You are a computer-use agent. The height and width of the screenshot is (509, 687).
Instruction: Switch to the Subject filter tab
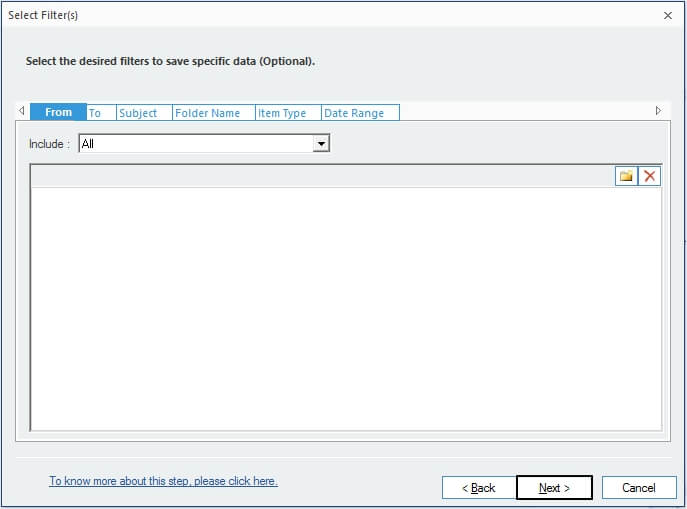[144, 113]
